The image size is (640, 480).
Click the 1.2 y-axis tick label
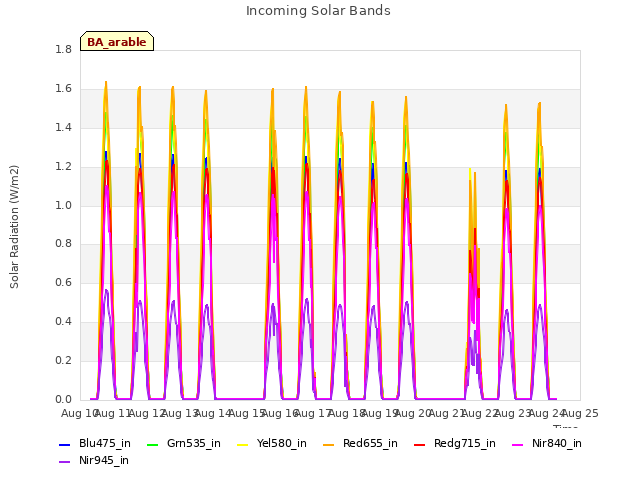(63, 167)
